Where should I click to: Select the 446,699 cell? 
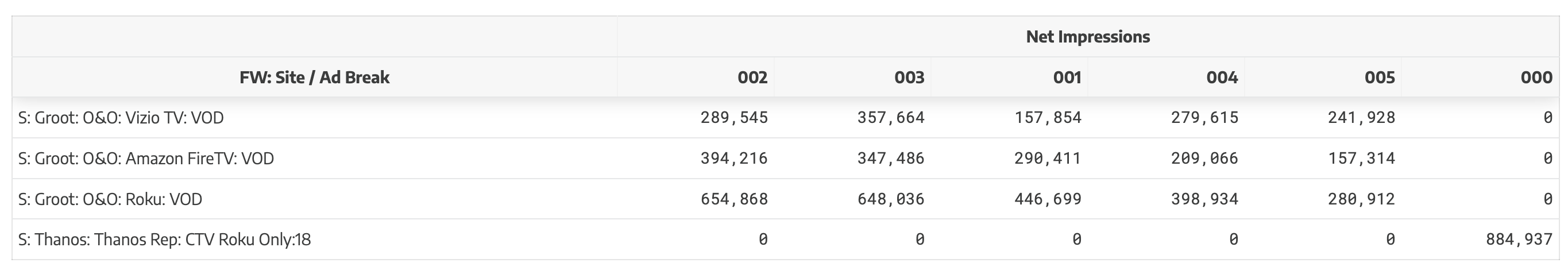pos(1048,199)
